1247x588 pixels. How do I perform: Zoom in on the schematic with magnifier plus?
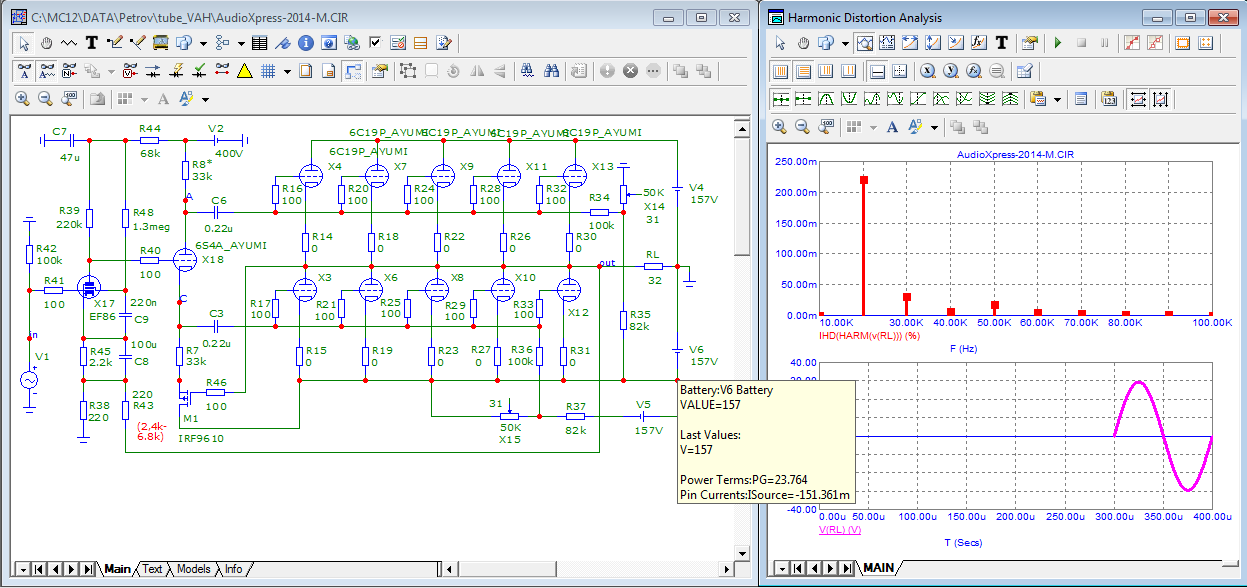22,99
